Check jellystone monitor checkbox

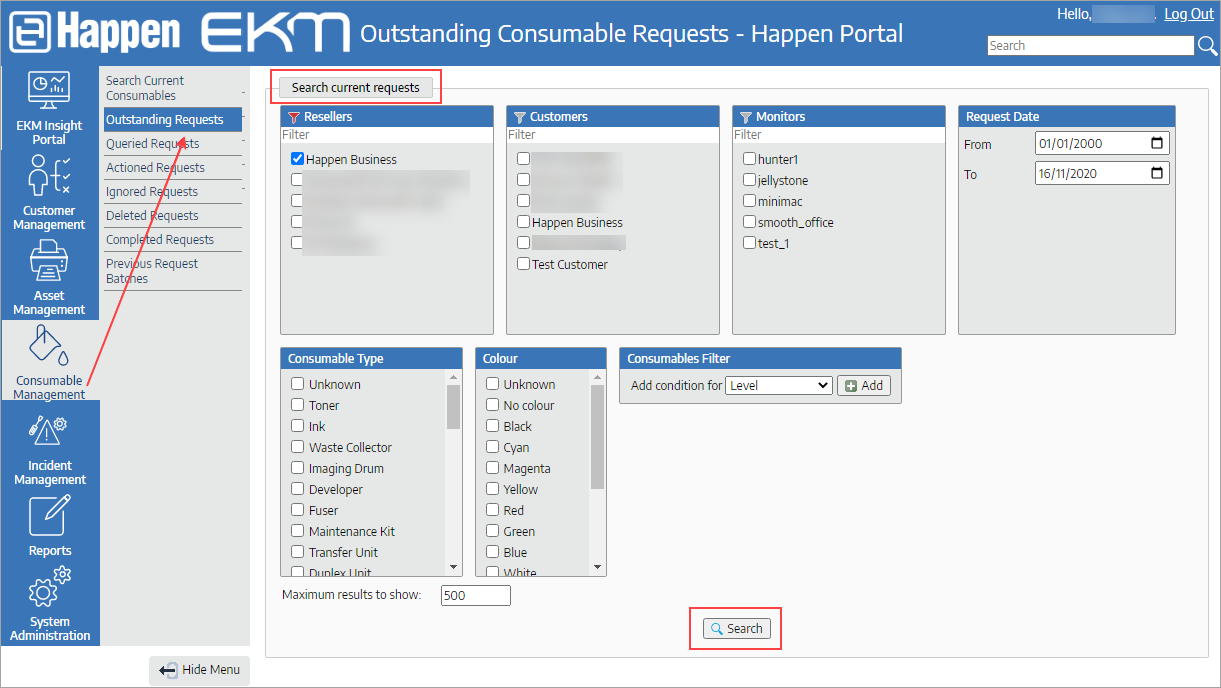tap(749, 180)
